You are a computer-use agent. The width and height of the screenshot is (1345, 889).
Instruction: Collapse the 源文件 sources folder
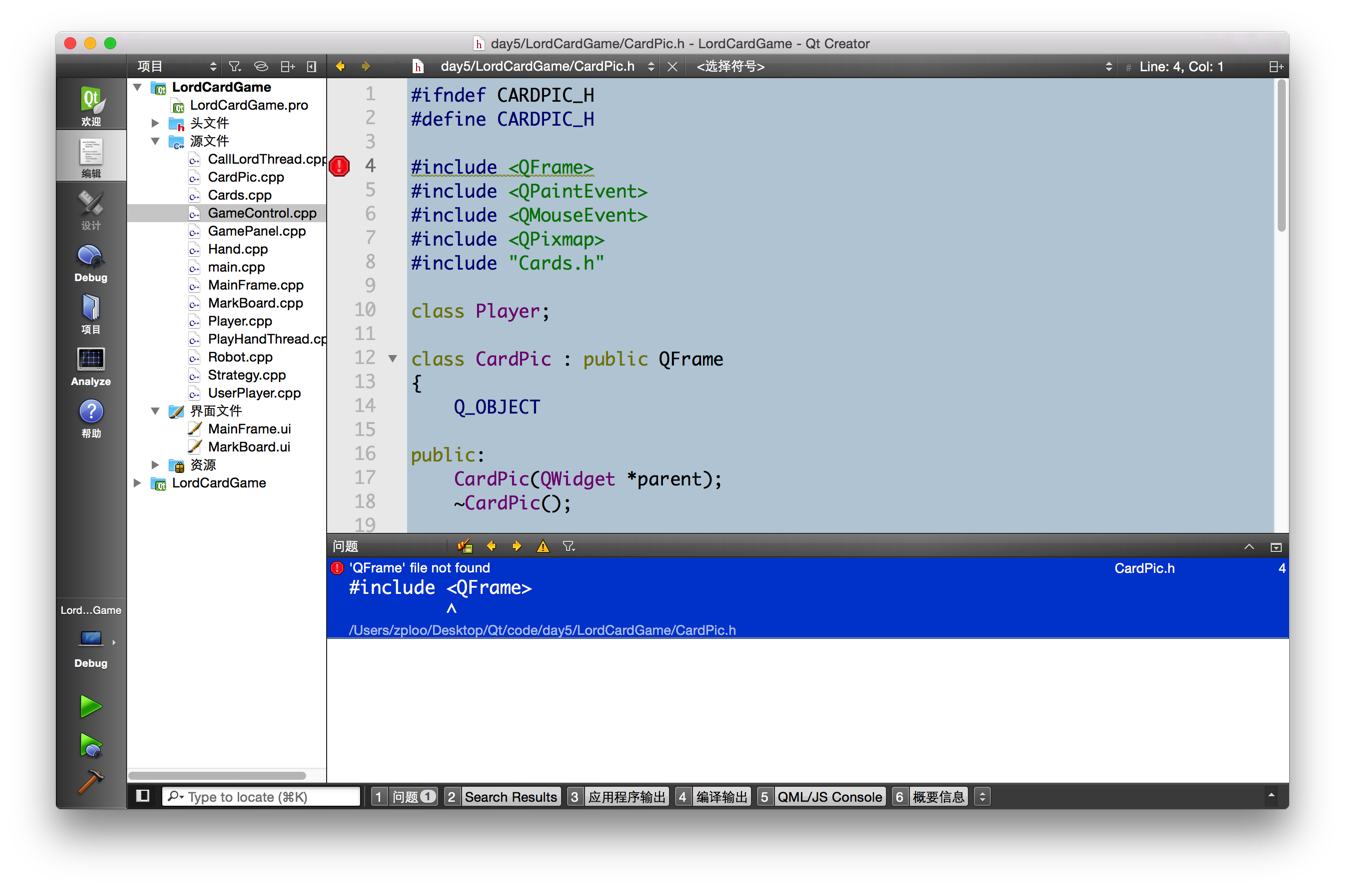[155, 141]
